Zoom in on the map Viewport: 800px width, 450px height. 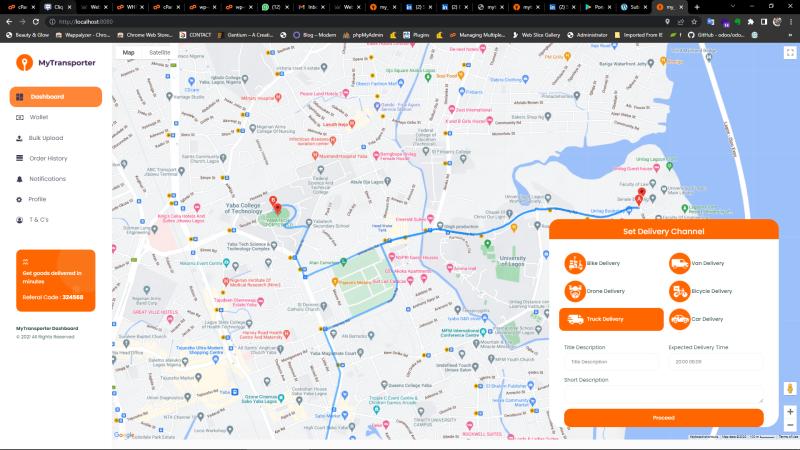tap(790, 411)
